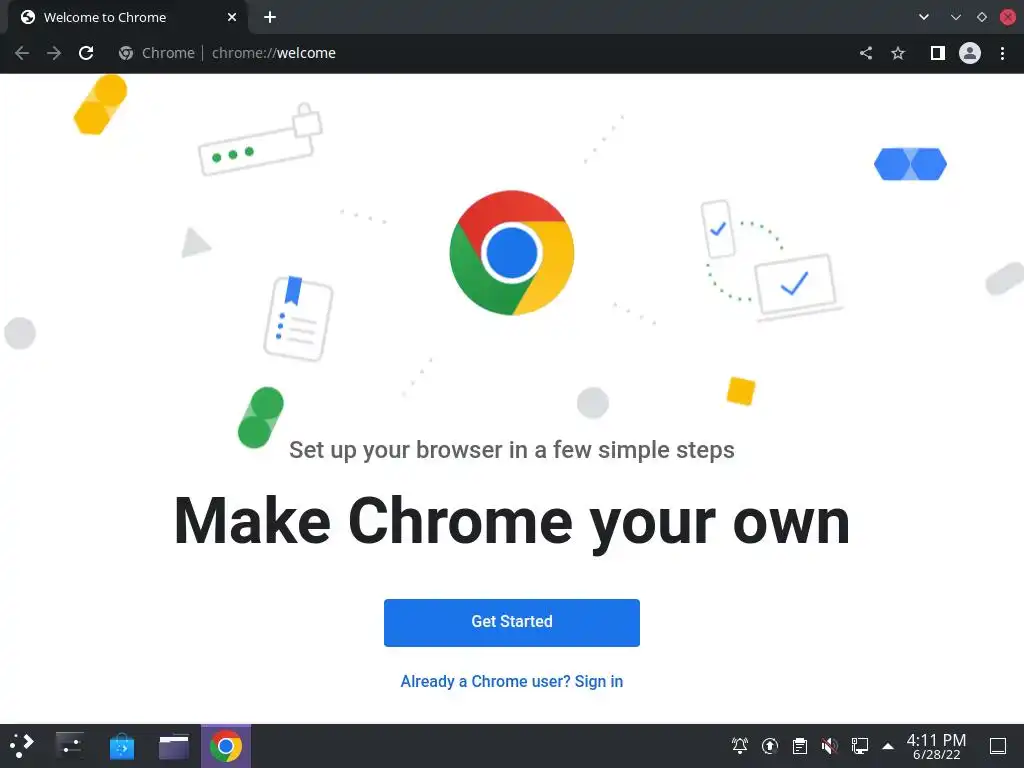Maximize the window using the diamond button

coord(982,17)
